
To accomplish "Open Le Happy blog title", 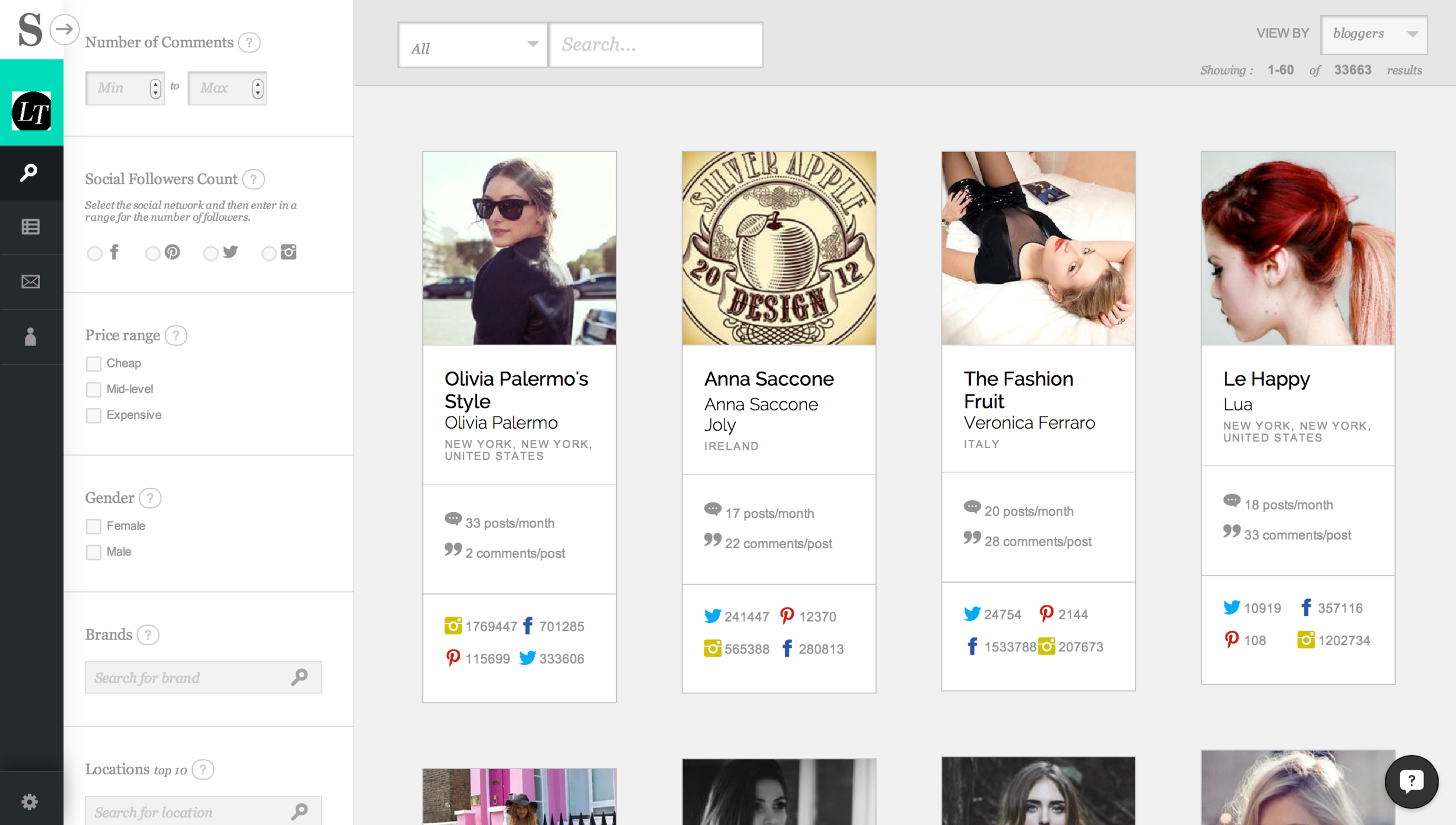I will pyautogui.click(x=1266, y=379).
